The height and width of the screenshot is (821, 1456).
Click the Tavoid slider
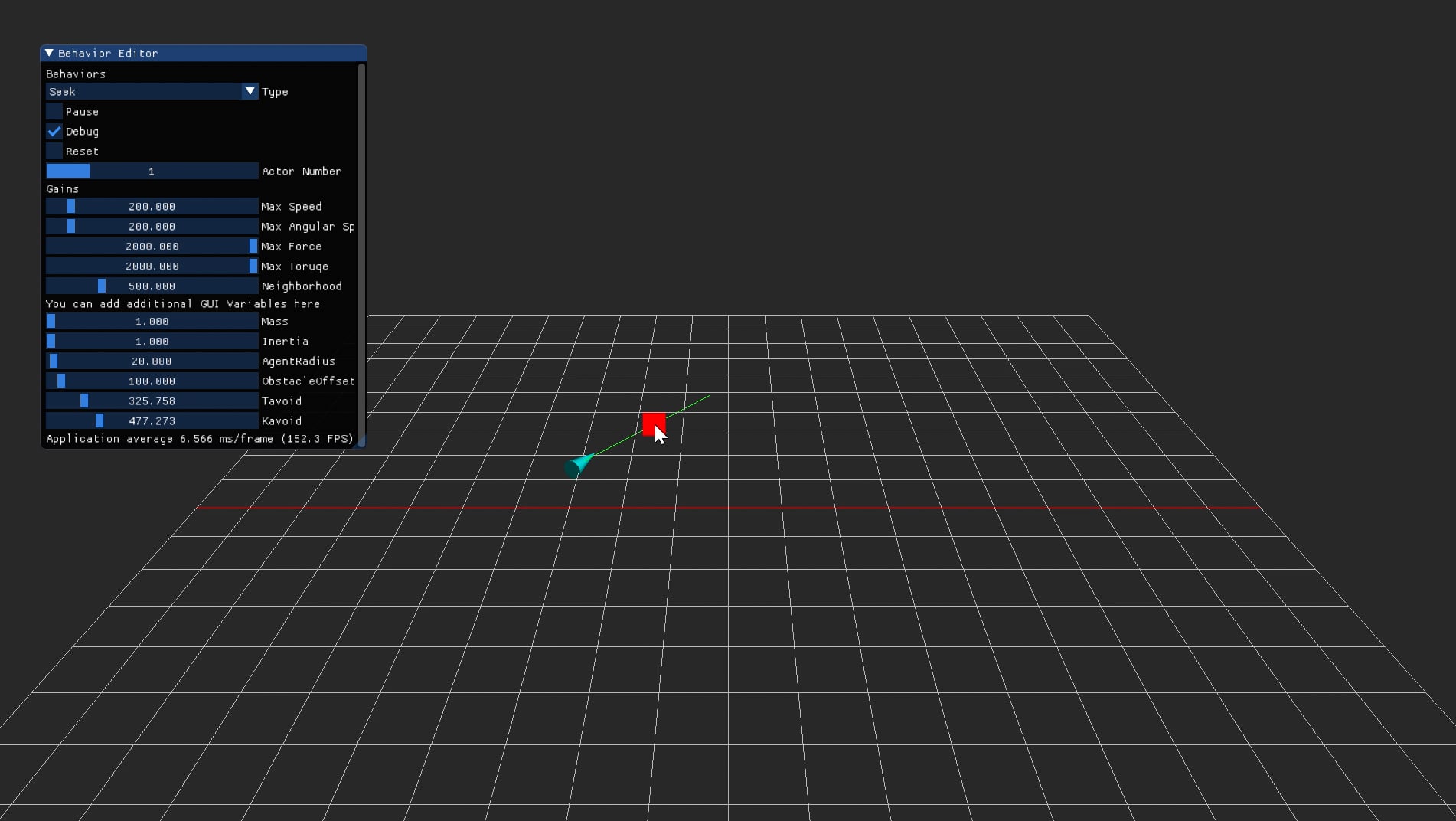[152, 401]
